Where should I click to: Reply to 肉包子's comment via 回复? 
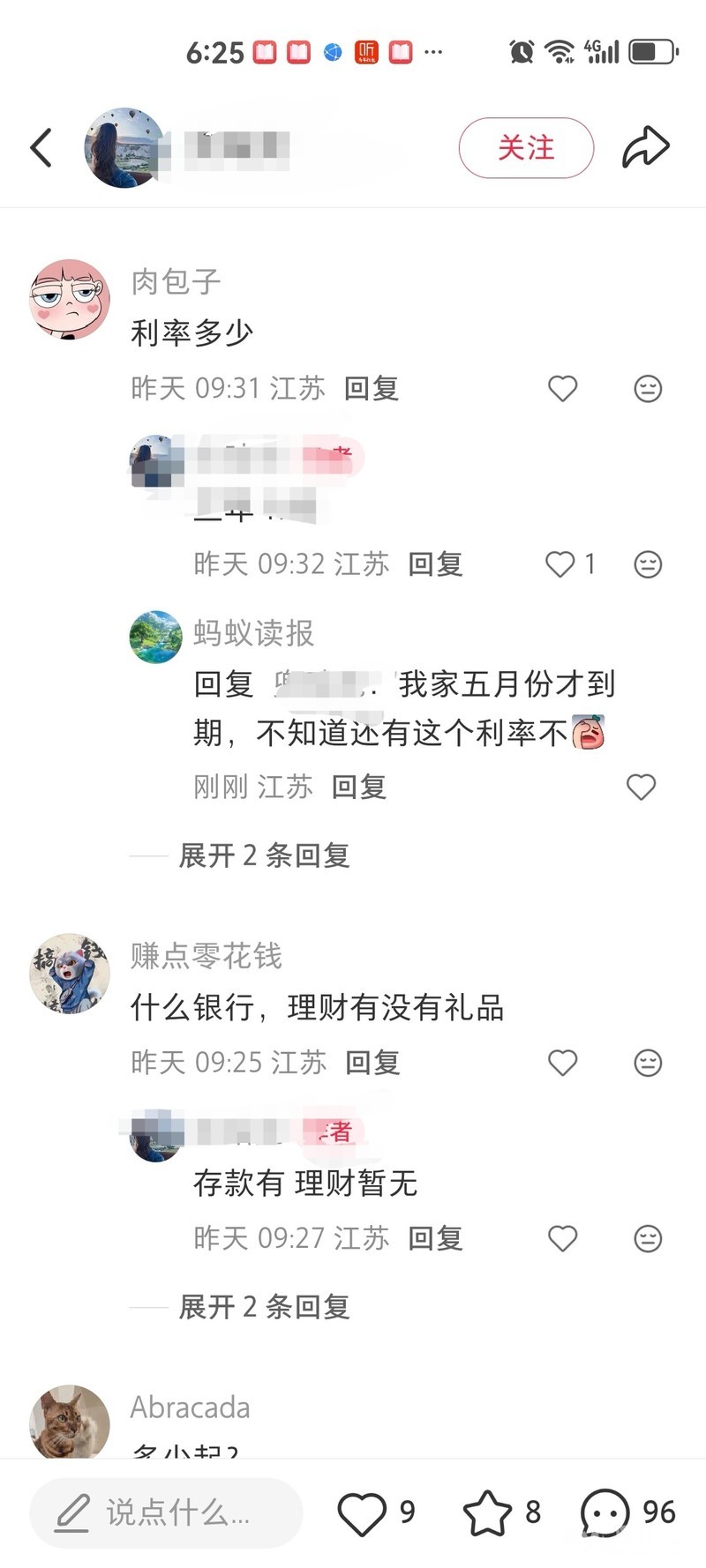click(372, 388)
